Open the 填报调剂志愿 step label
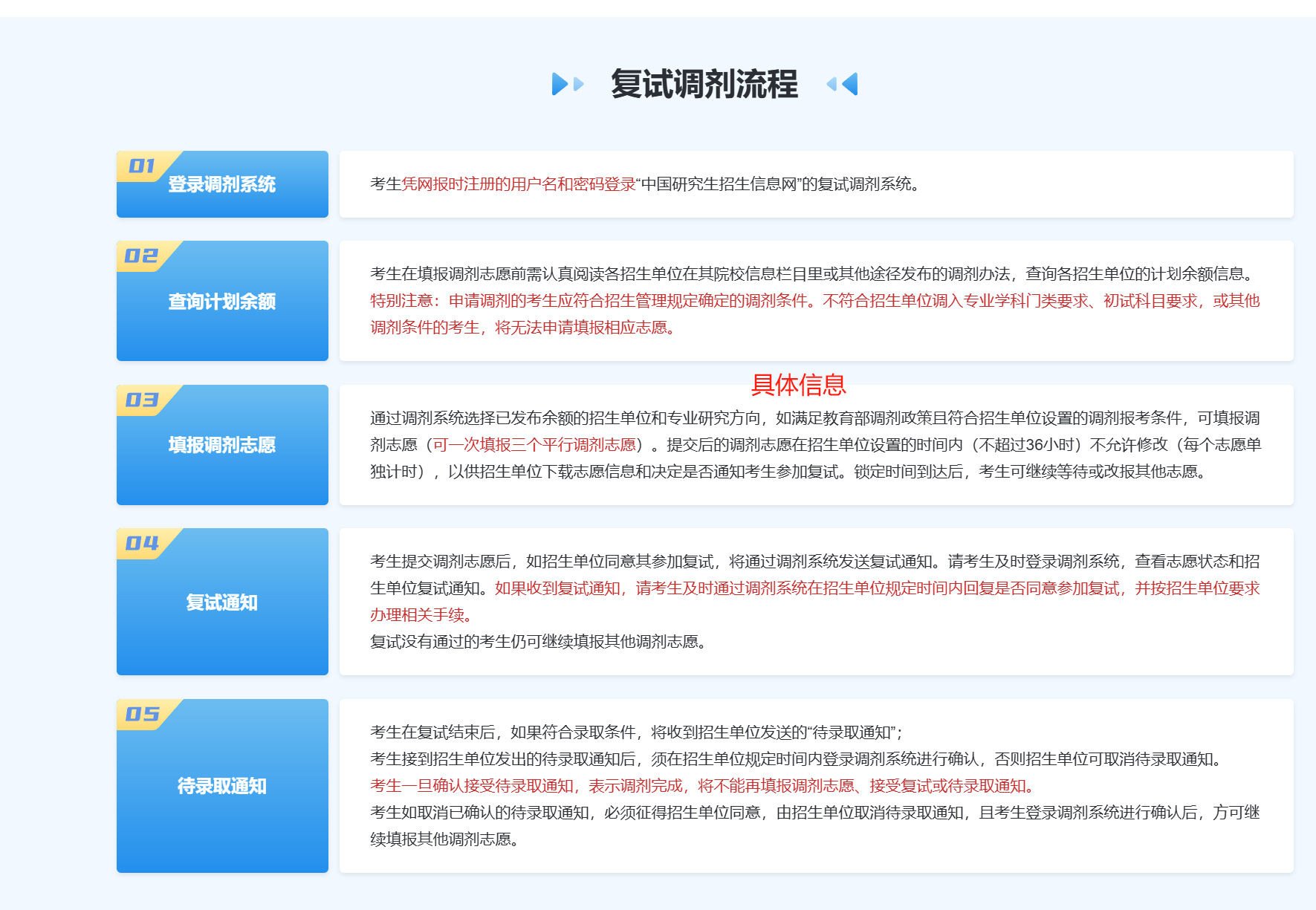This screenshot has height=910, width=1316. [221, 445]
